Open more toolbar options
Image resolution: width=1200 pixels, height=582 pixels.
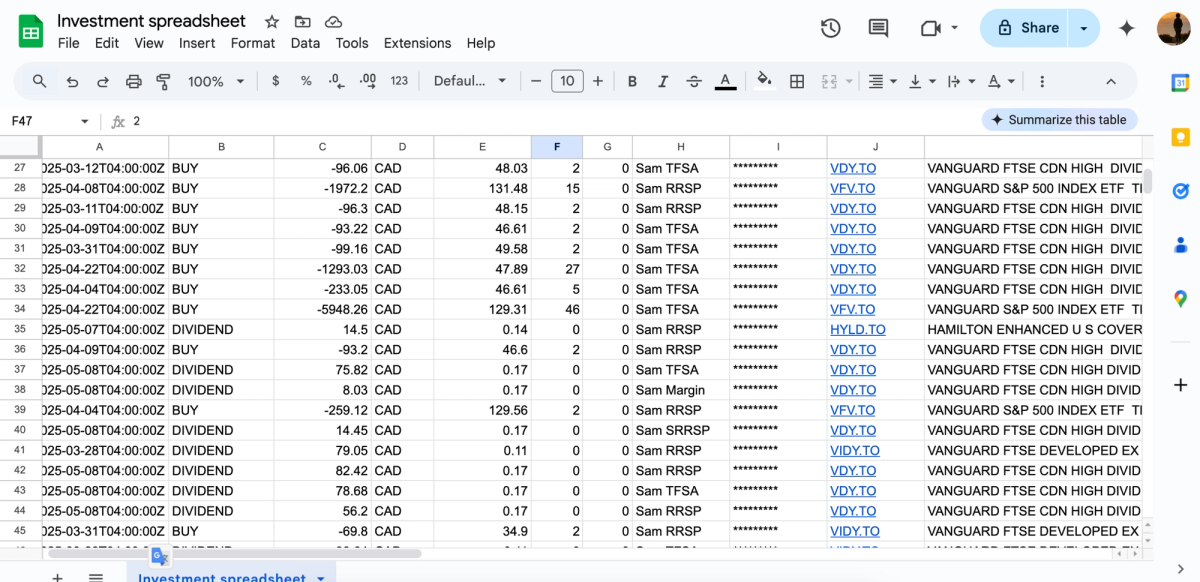point(1042,81)
